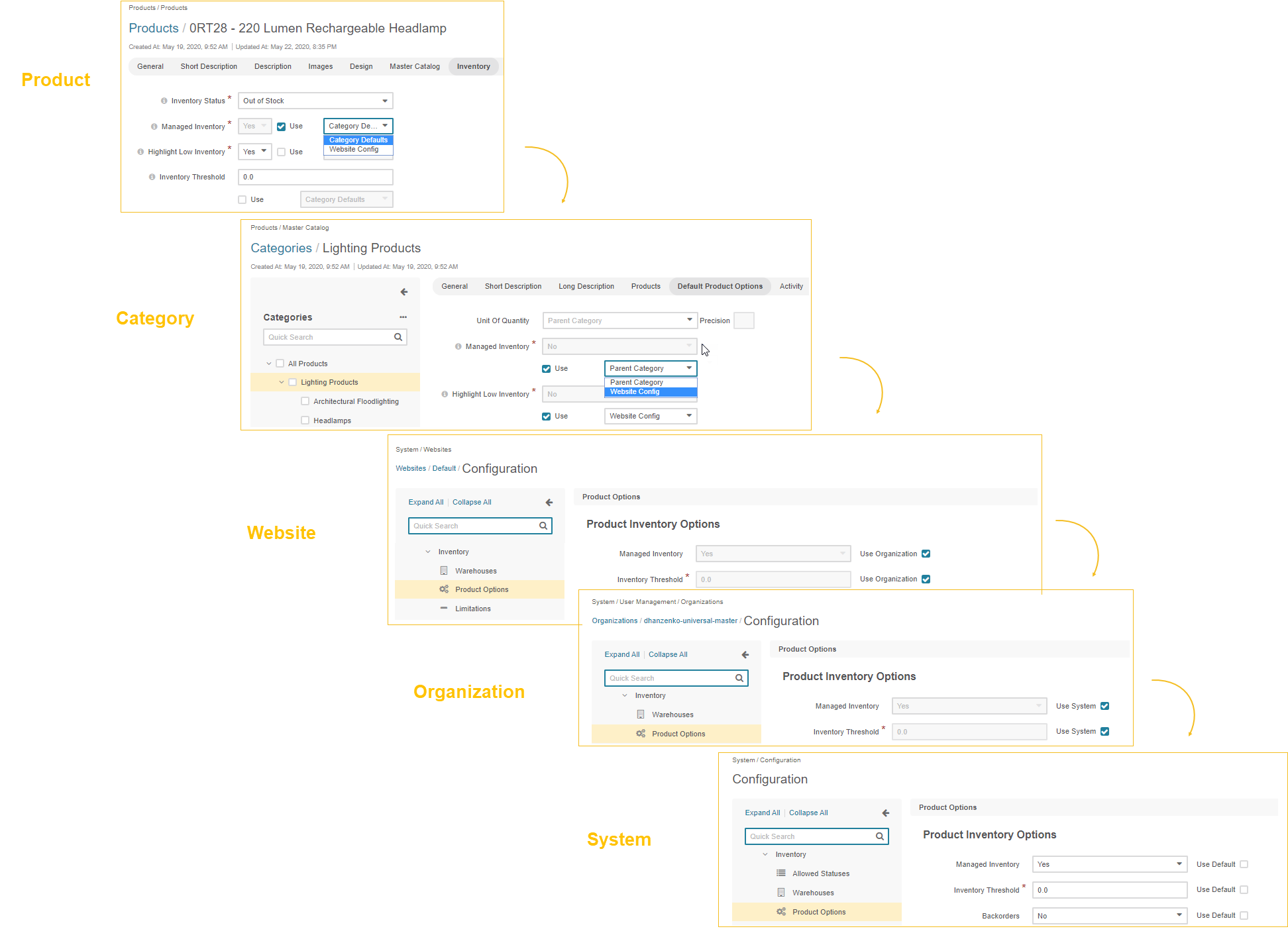The width and height of the screenshot is (1288, 943).
Task: Enable Use checkbox for Highlight Low Inventory product
Action: click(x=282, y=152)
